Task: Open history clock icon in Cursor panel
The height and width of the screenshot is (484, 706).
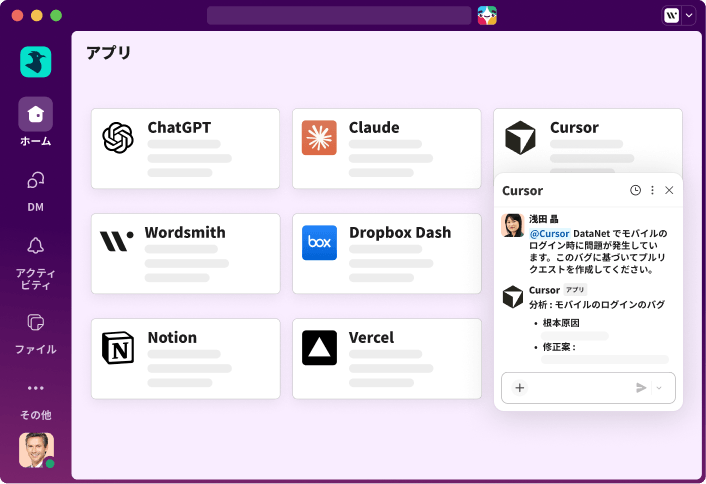Action: tap(635, 190)
